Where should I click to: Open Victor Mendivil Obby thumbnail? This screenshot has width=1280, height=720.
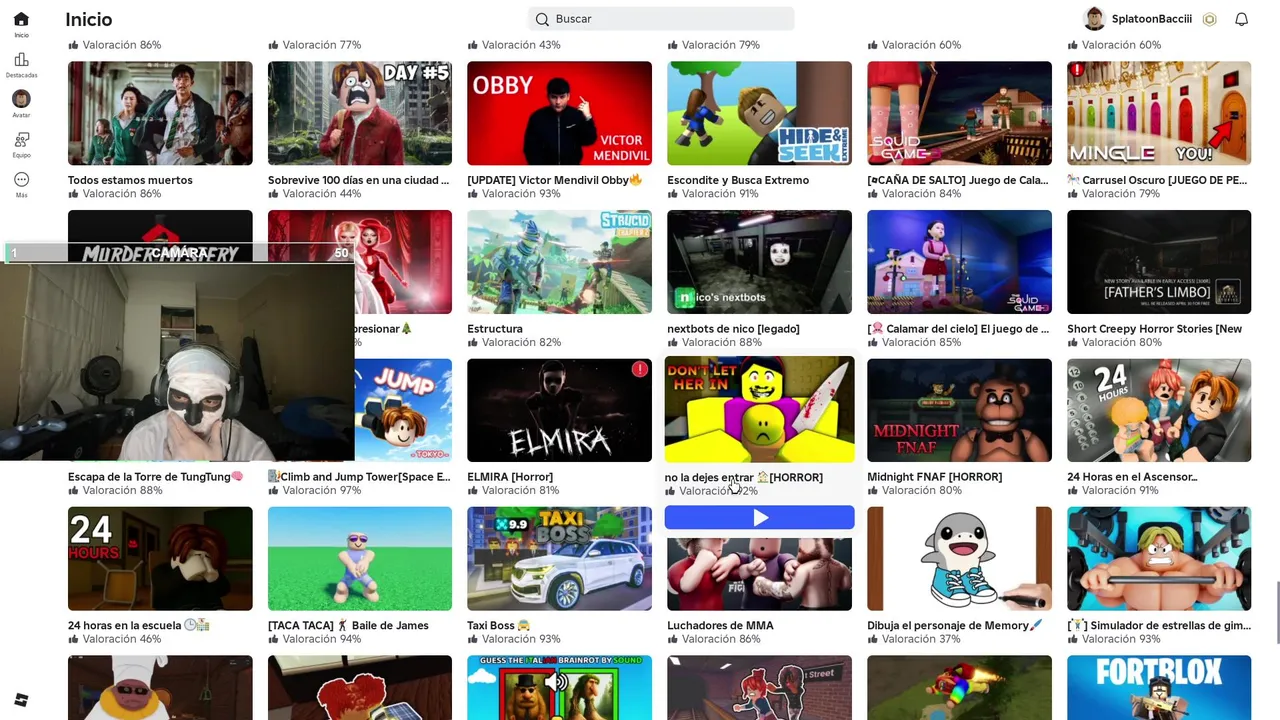pos(559,113)
